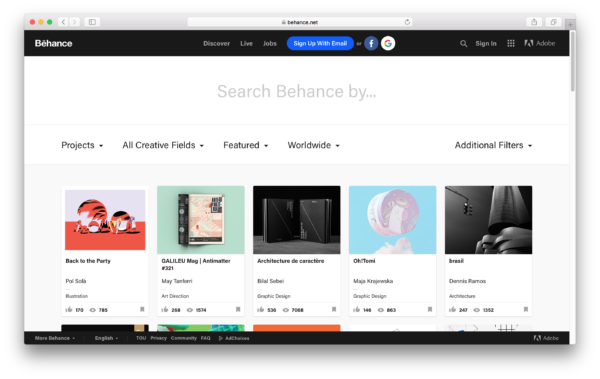Like the Oh!Tomi project thumbs-up

tap(357, 309)
